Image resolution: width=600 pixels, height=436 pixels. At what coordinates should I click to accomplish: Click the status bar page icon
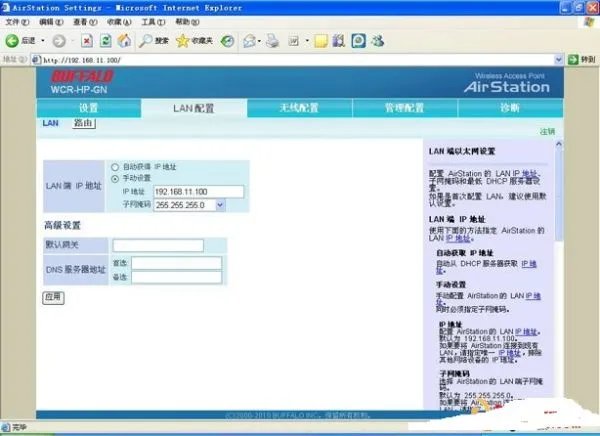[x=5, y=427]
